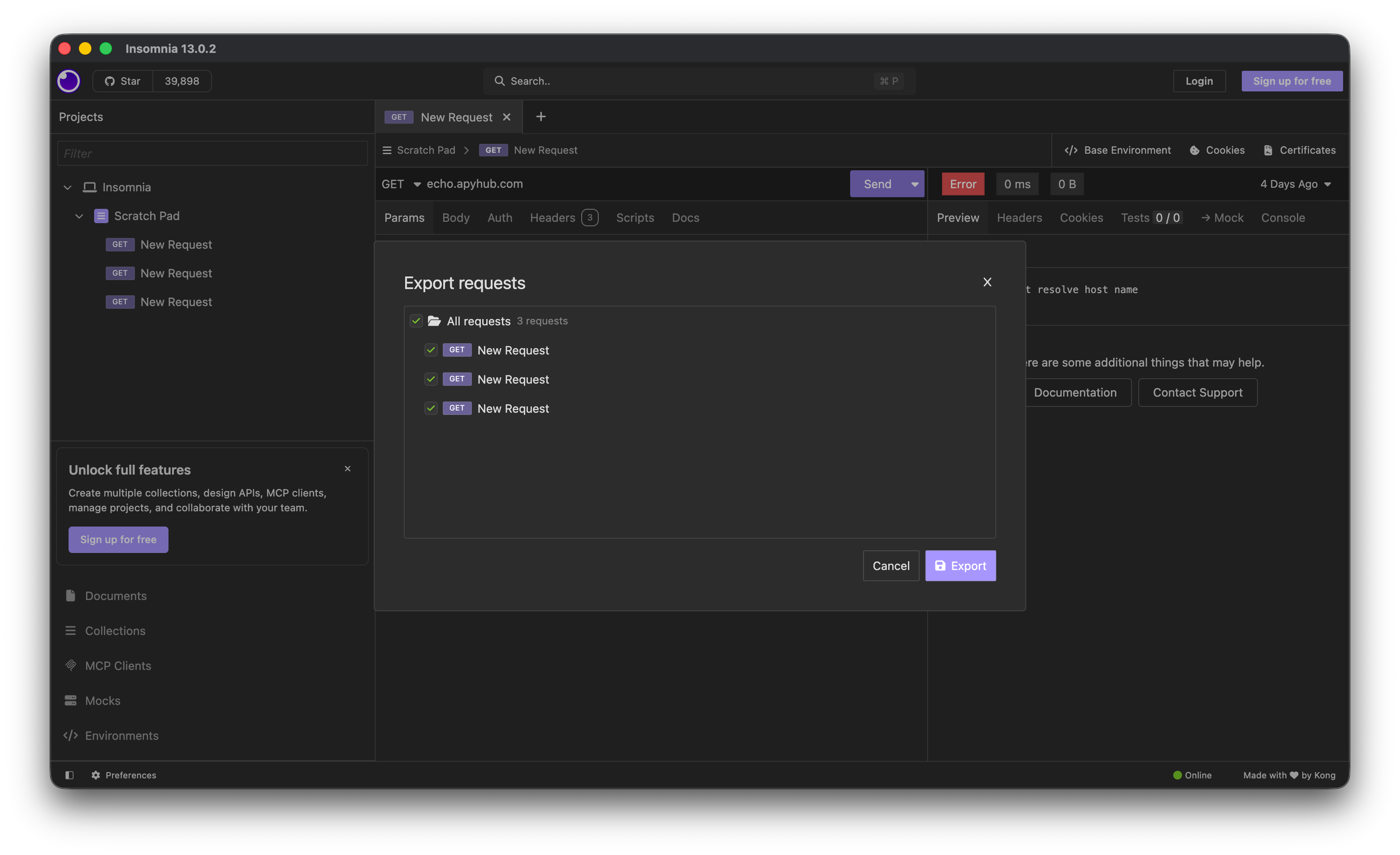
Task: Collapse the Insomnia tree node
Action: point(68,187)
